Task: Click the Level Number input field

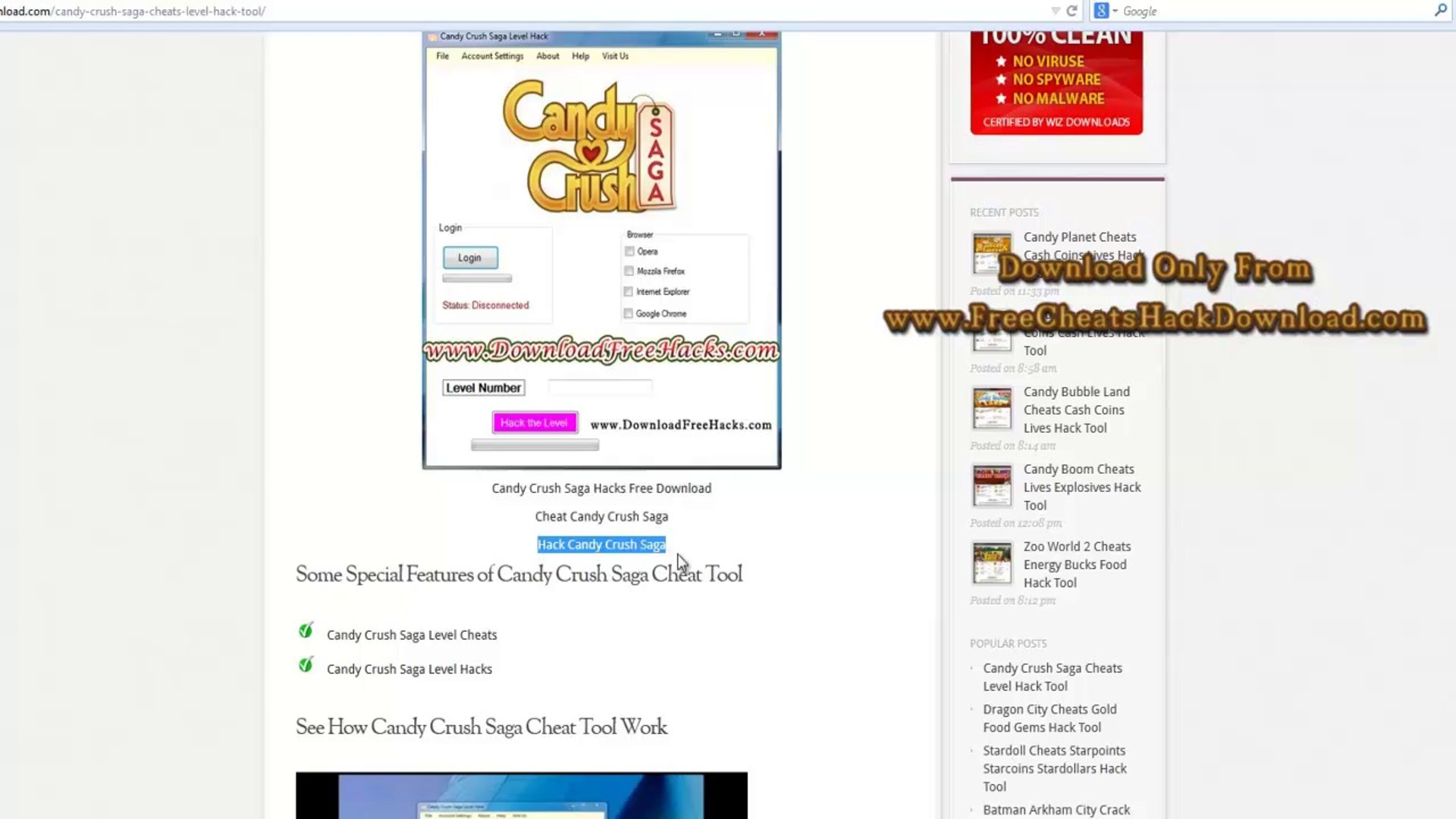Action: 599,388
